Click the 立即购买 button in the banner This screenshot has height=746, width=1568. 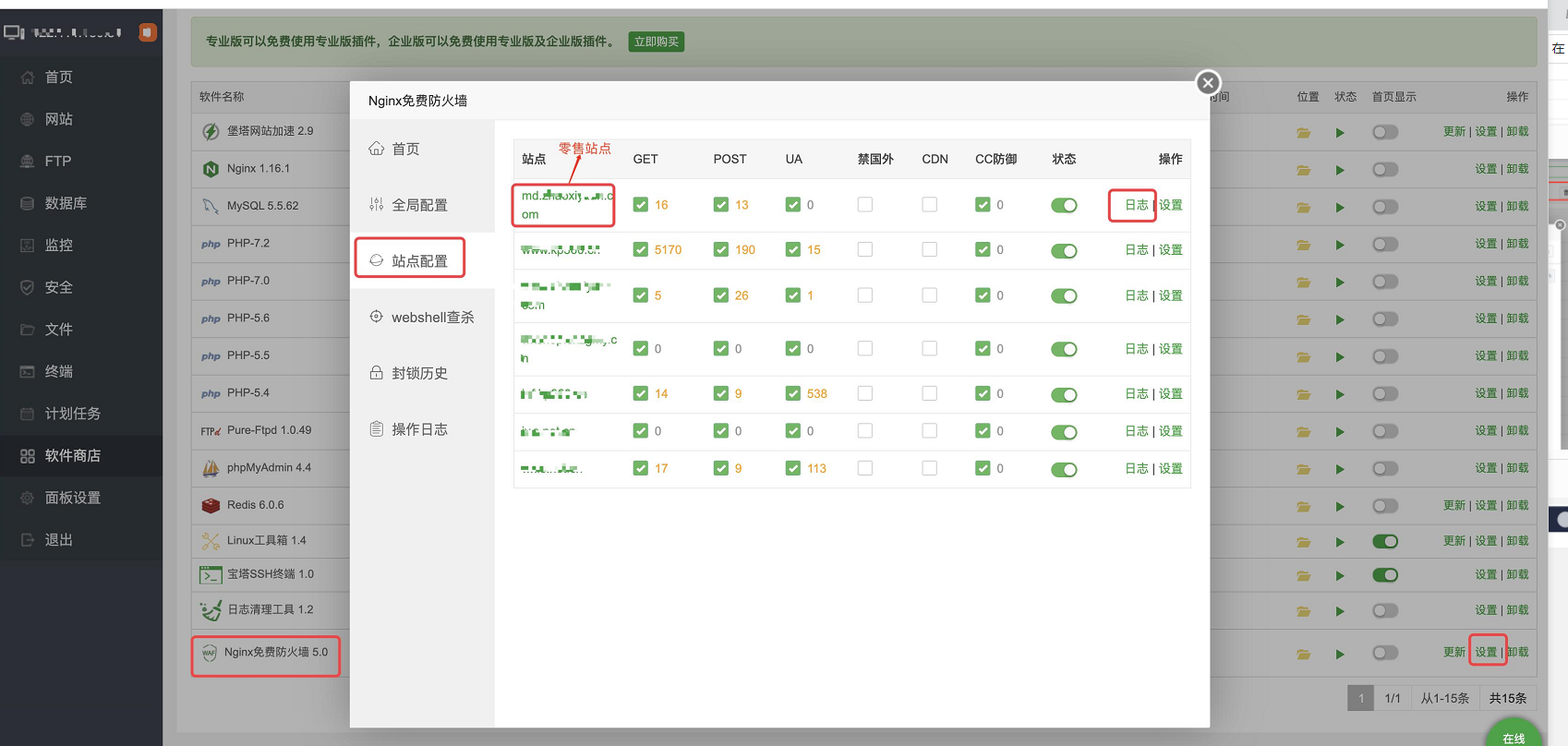(657, 42)
